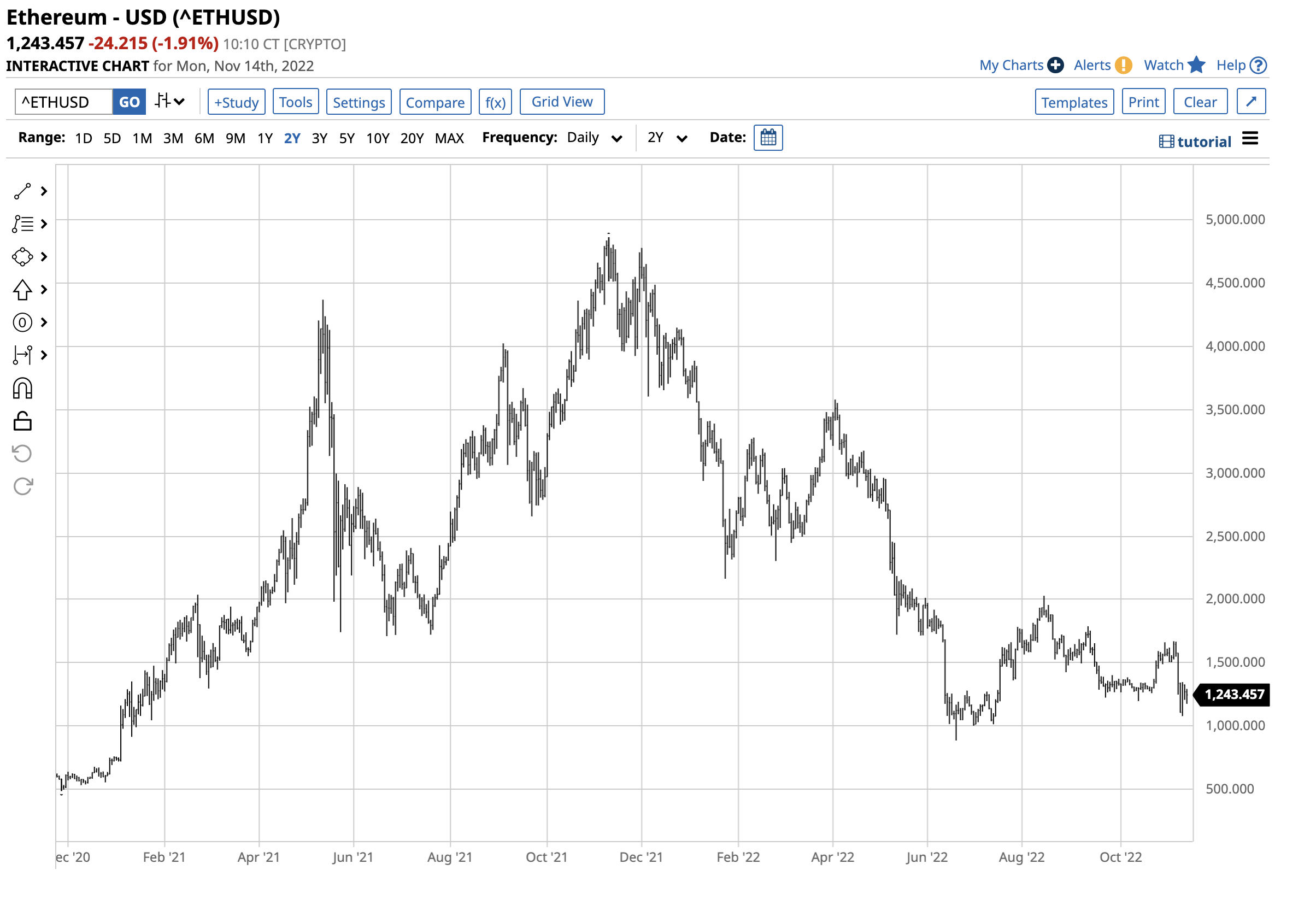Select the arrow marker tool
Viewport: 1316px width, 905px height.
[22, 290]
